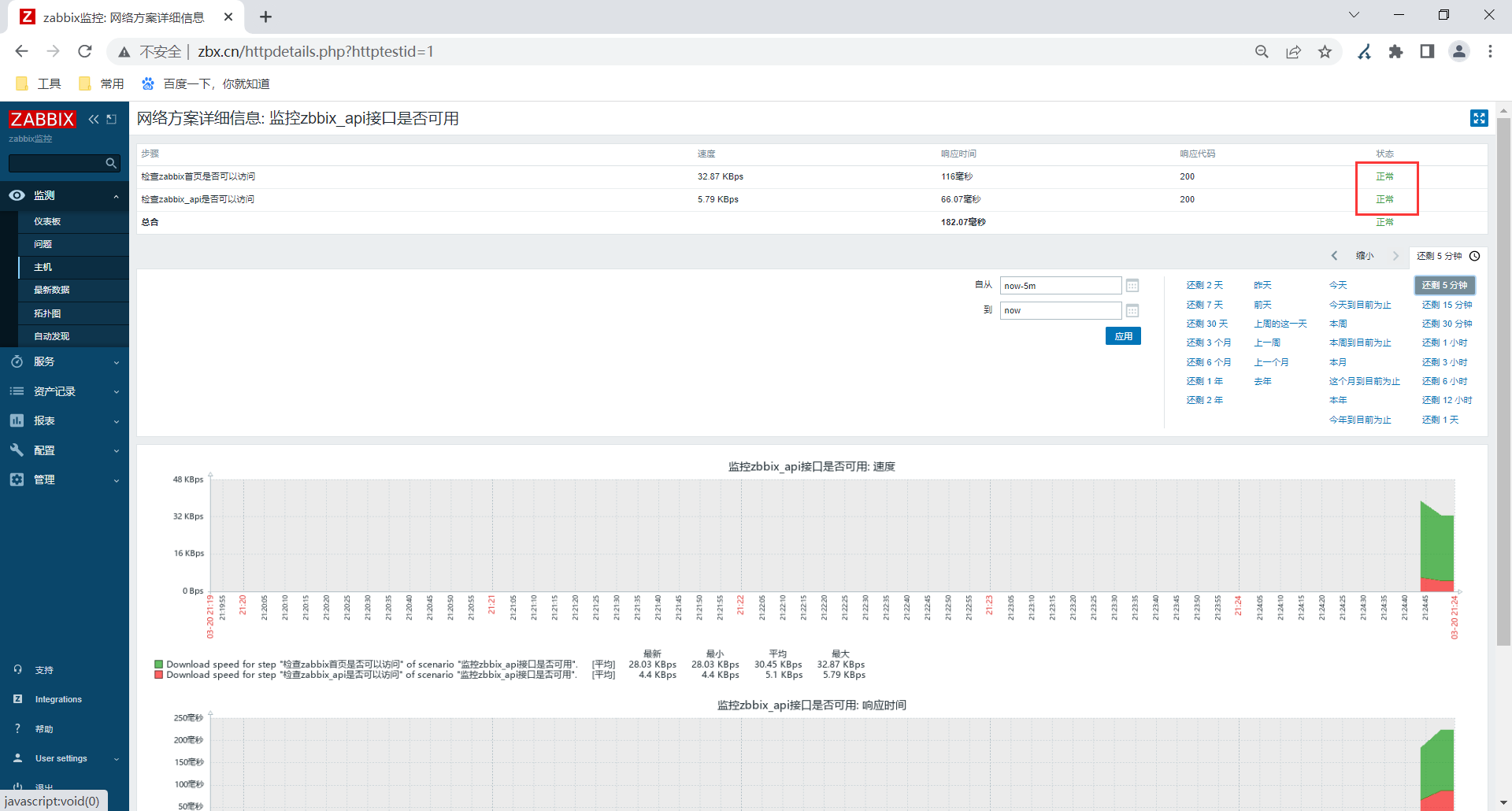
Task: Click the browser address bar URL
Action: pyautogui.click(x=316, y=51)
